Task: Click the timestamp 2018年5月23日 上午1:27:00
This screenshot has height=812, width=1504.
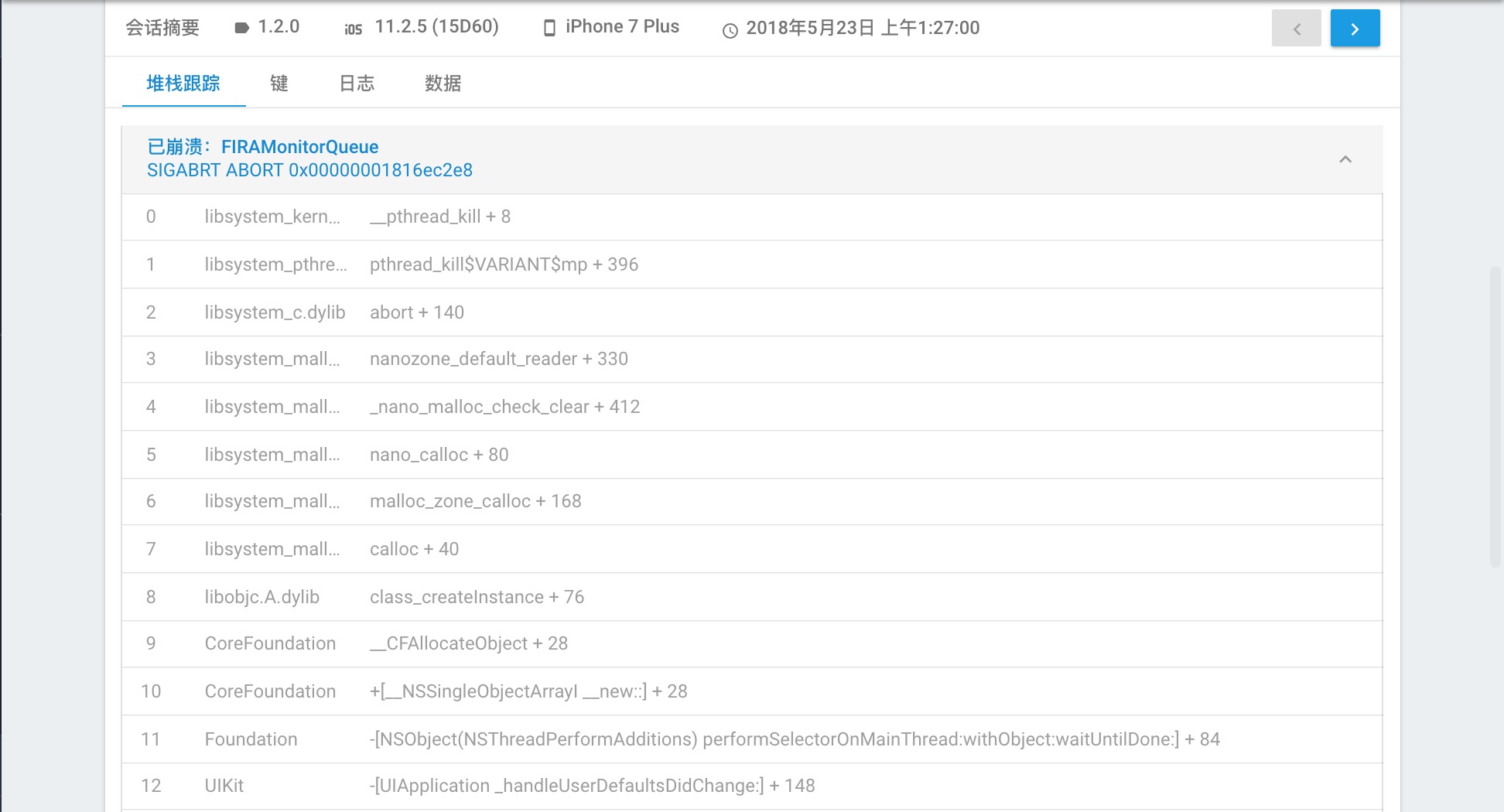Action: 863,28
